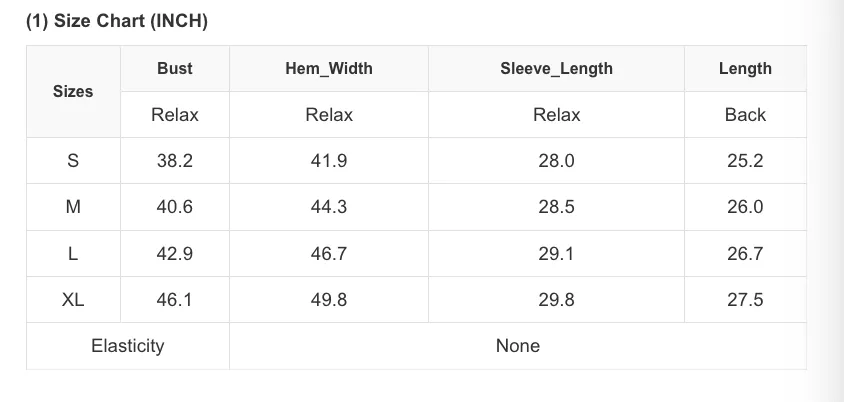Select the Sizes column header
This screenshot has height=402, width=844.
tap(73, 91)
